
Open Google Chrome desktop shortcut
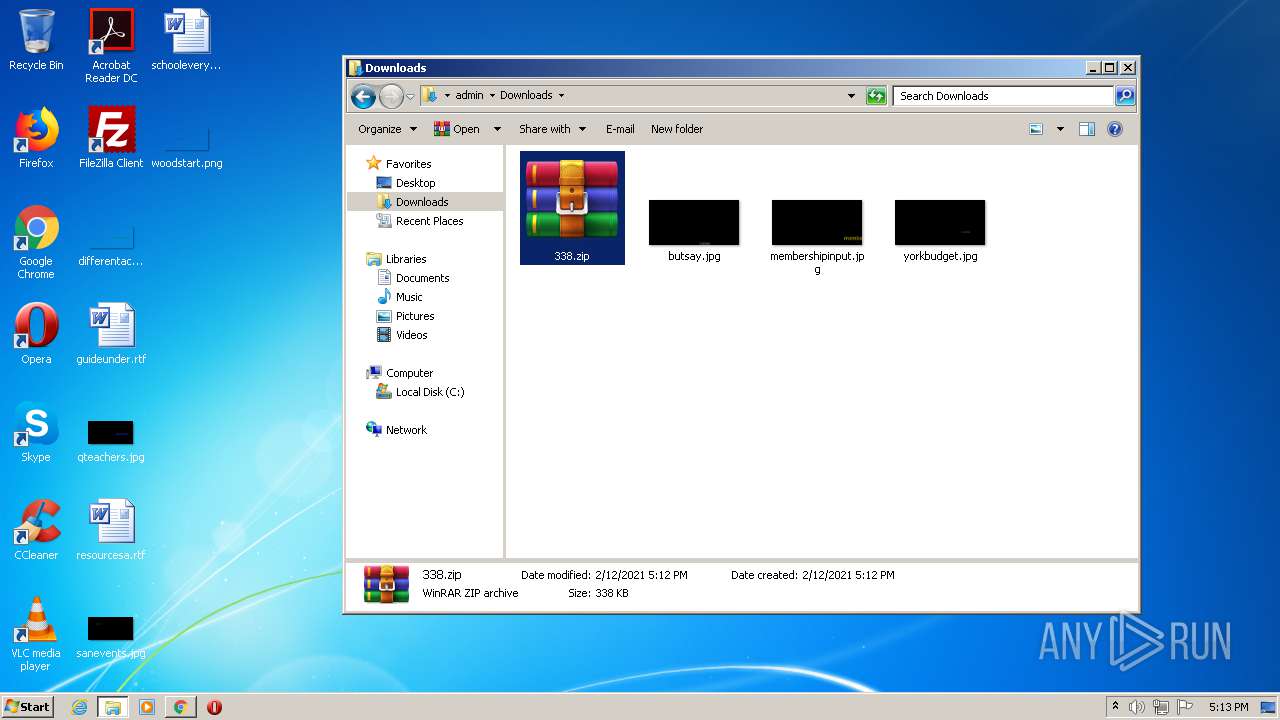pyautogui.click(x=36, y=242)
